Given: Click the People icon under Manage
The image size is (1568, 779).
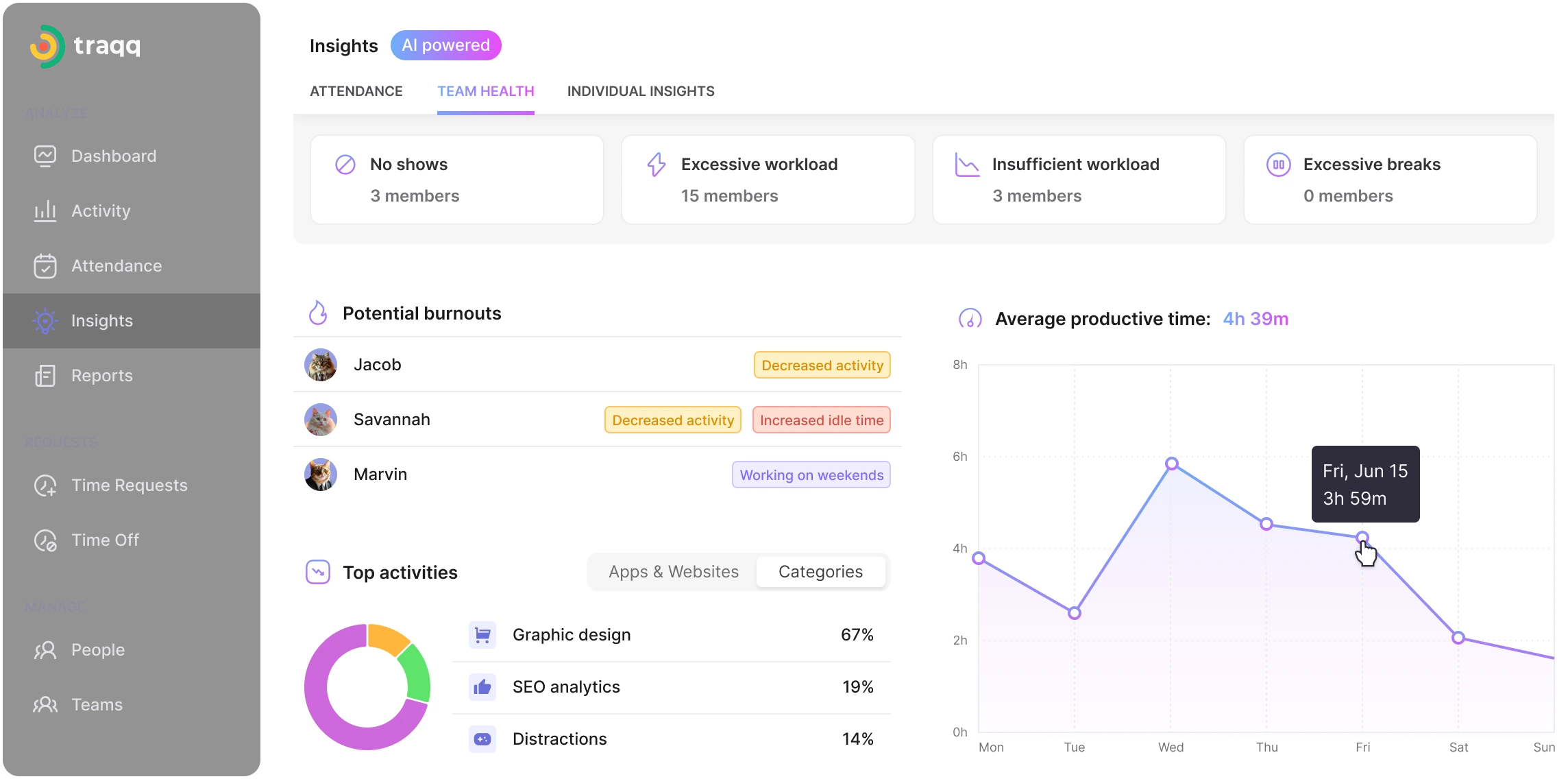Looking at the screenshot, I should (x=45, y=649).
